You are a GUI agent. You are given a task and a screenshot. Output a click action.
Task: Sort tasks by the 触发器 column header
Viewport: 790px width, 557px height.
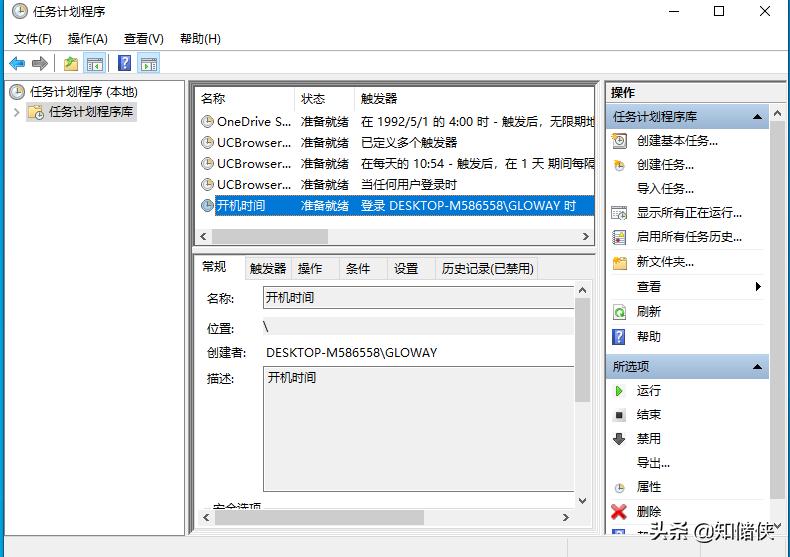tap(475, 99)
